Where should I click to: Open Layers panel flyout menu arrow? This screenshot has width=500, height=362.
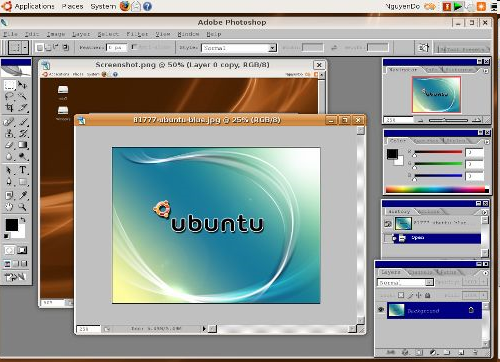coord(486,273)
